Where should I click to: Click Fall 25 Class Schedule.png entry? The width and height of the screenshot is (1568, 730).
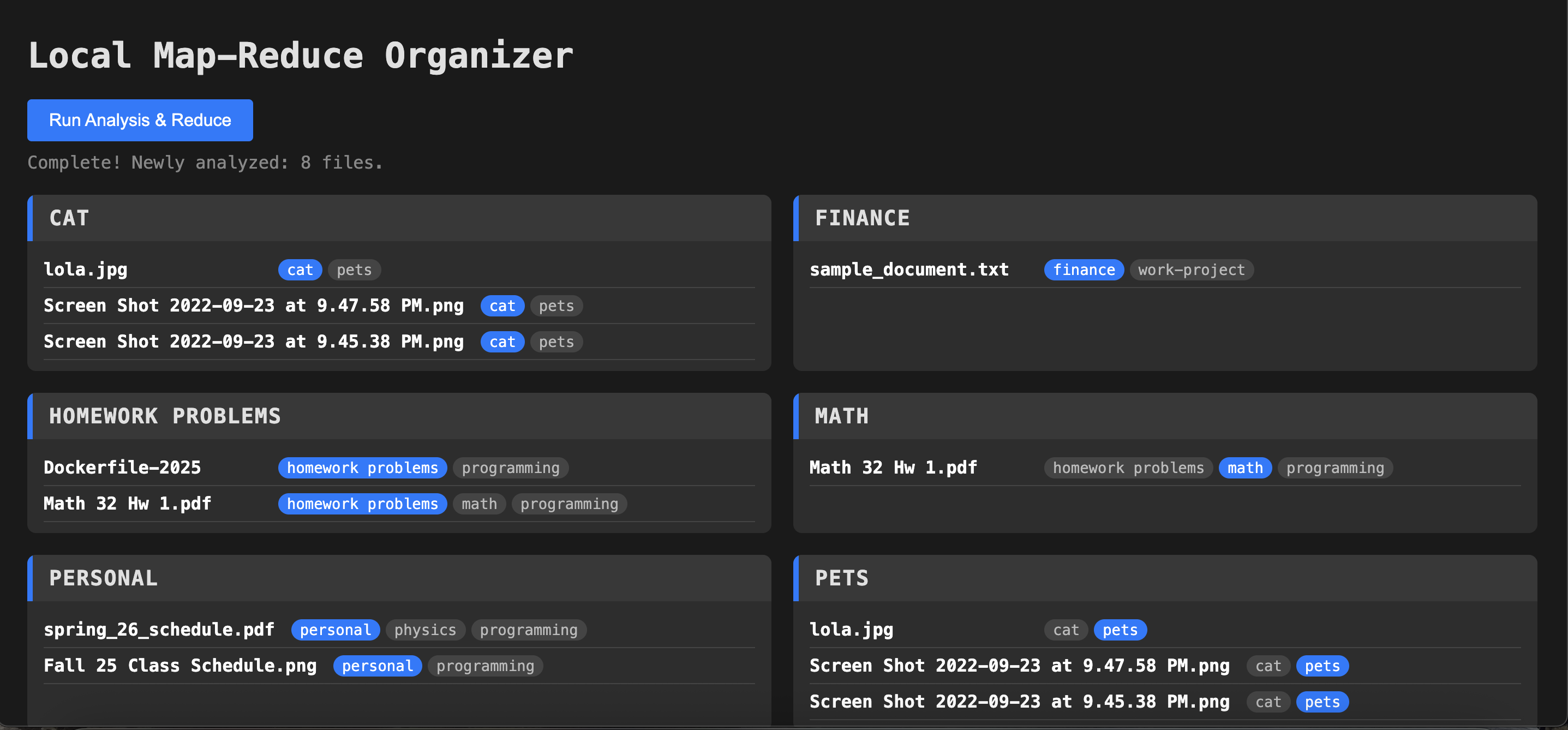(x=179, y=666)
